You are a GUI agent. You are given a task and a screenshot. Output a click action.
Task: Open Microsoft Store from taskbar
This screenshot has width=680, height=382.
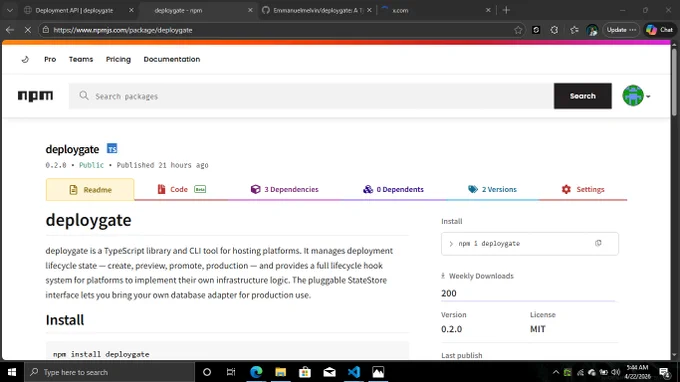(x=305, y=372)
